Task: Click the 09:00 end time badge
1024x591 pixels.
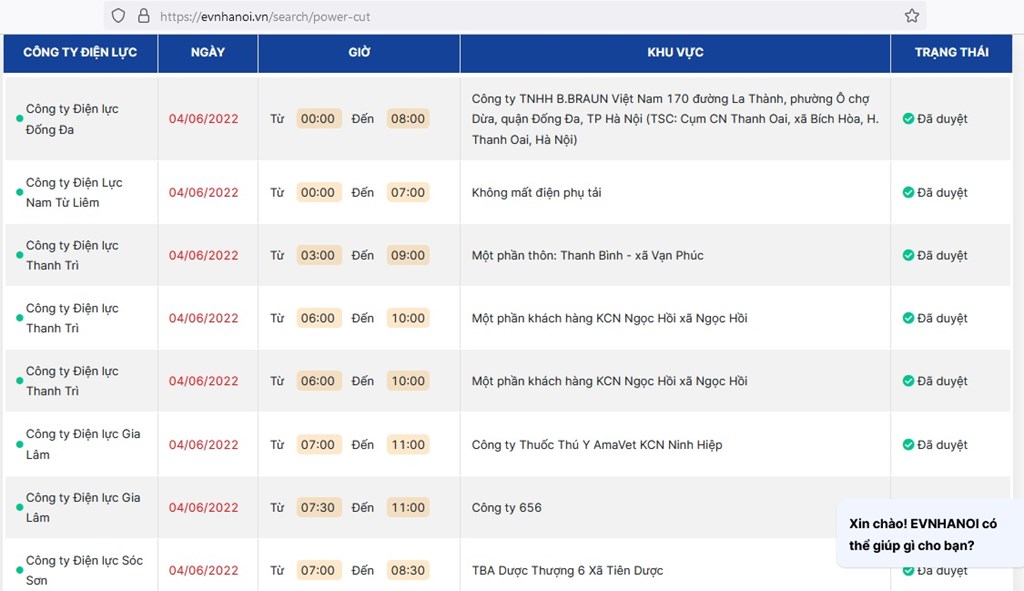Action: pyautogui.click(x=408, y=255)
